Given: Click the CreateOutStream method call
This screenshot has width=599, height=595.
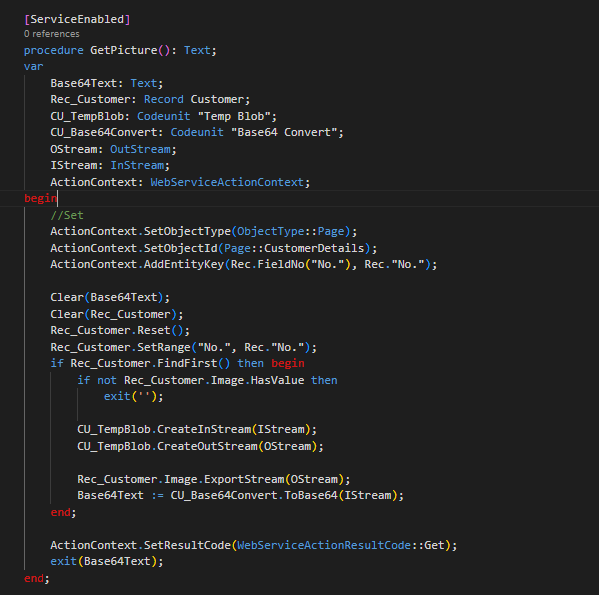Looking at the screenshot, I should coord(207,446).
